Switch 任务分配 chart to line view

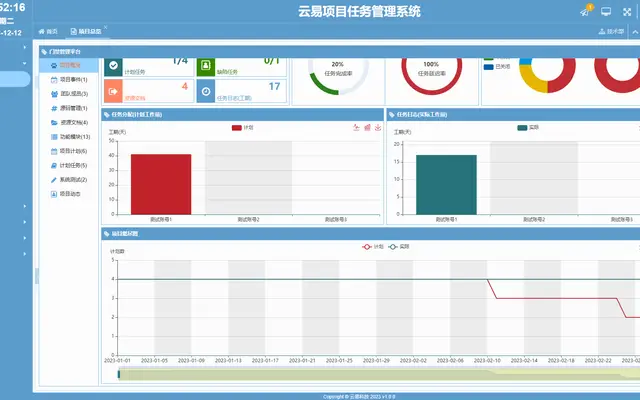(x=356, y=127)
